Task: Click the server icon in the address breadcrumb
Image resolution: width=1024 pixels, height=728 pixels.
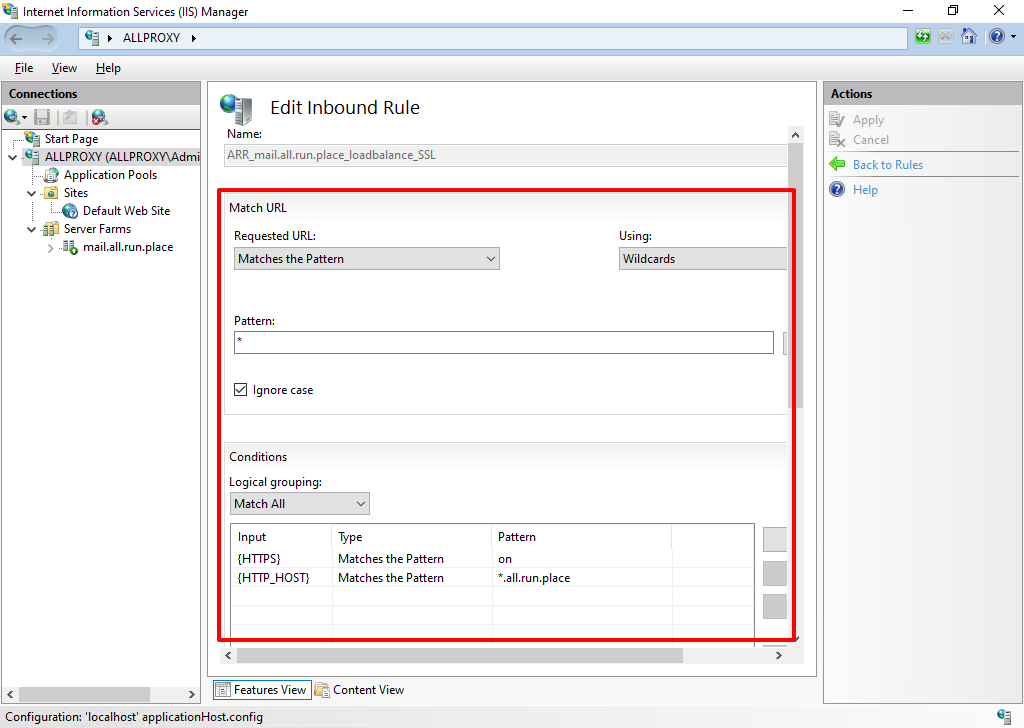Action: point(92,38)
